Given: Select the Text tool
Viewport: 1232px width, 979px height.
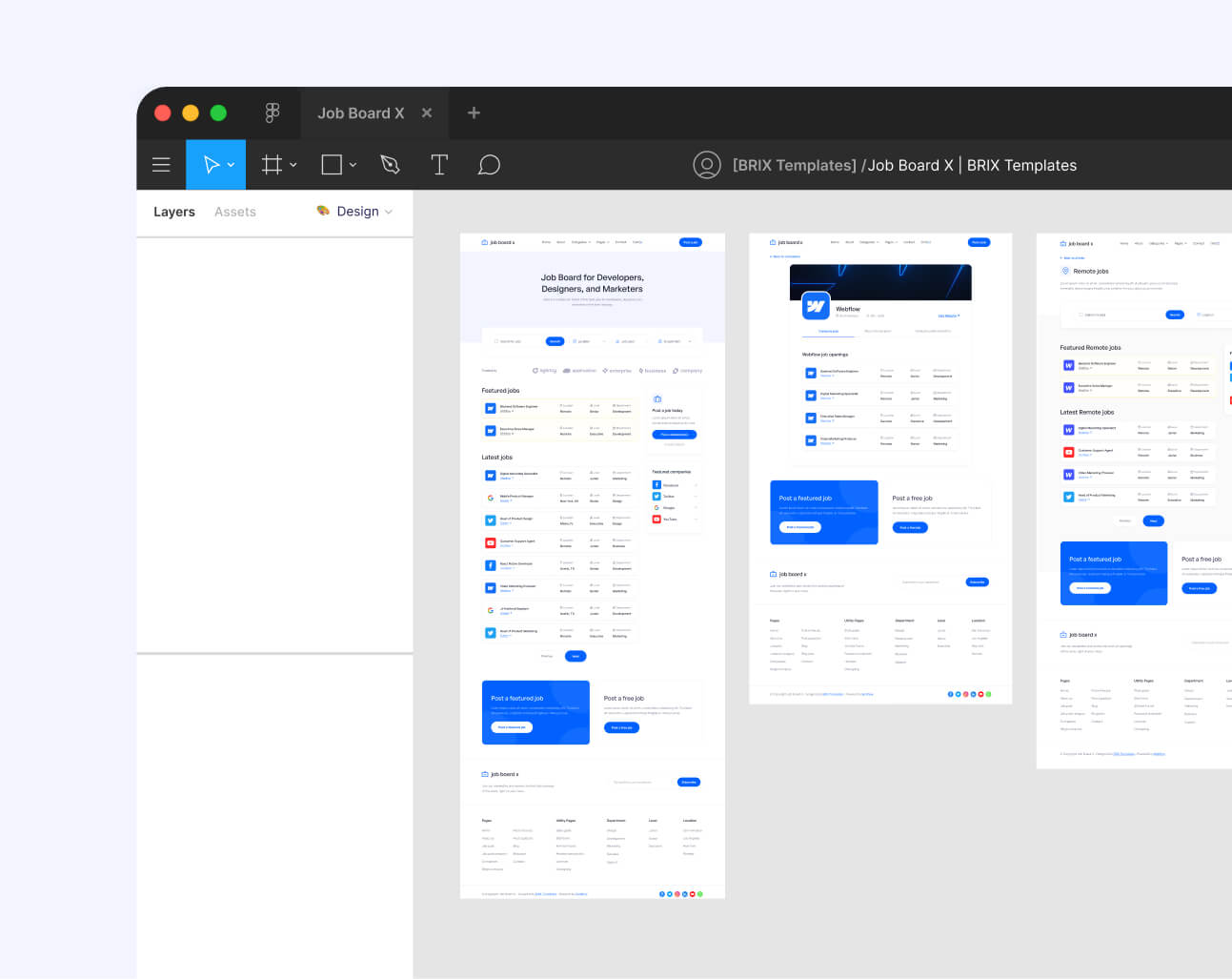Looking at the screenshot, I should tap(439, 164).
